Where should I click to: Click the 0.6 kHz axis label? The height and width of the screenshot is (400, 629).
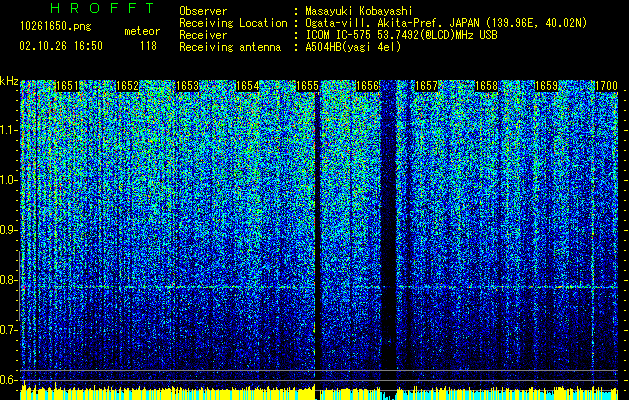9,380
